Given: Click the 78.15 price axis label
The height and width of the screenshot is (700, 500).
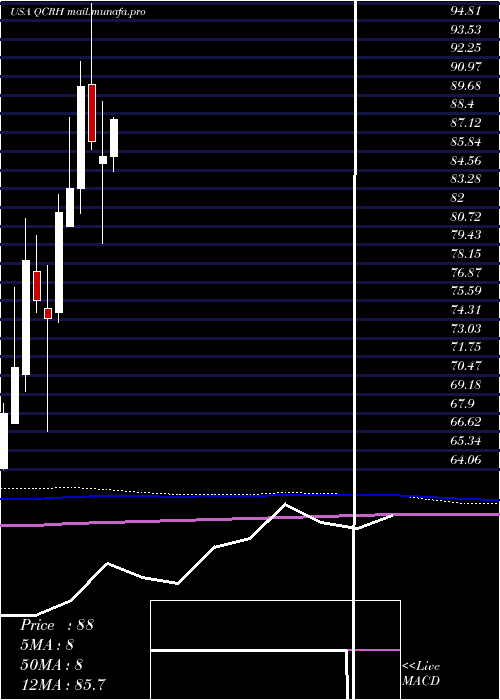Looking at the screenshot, I should 466,254.
